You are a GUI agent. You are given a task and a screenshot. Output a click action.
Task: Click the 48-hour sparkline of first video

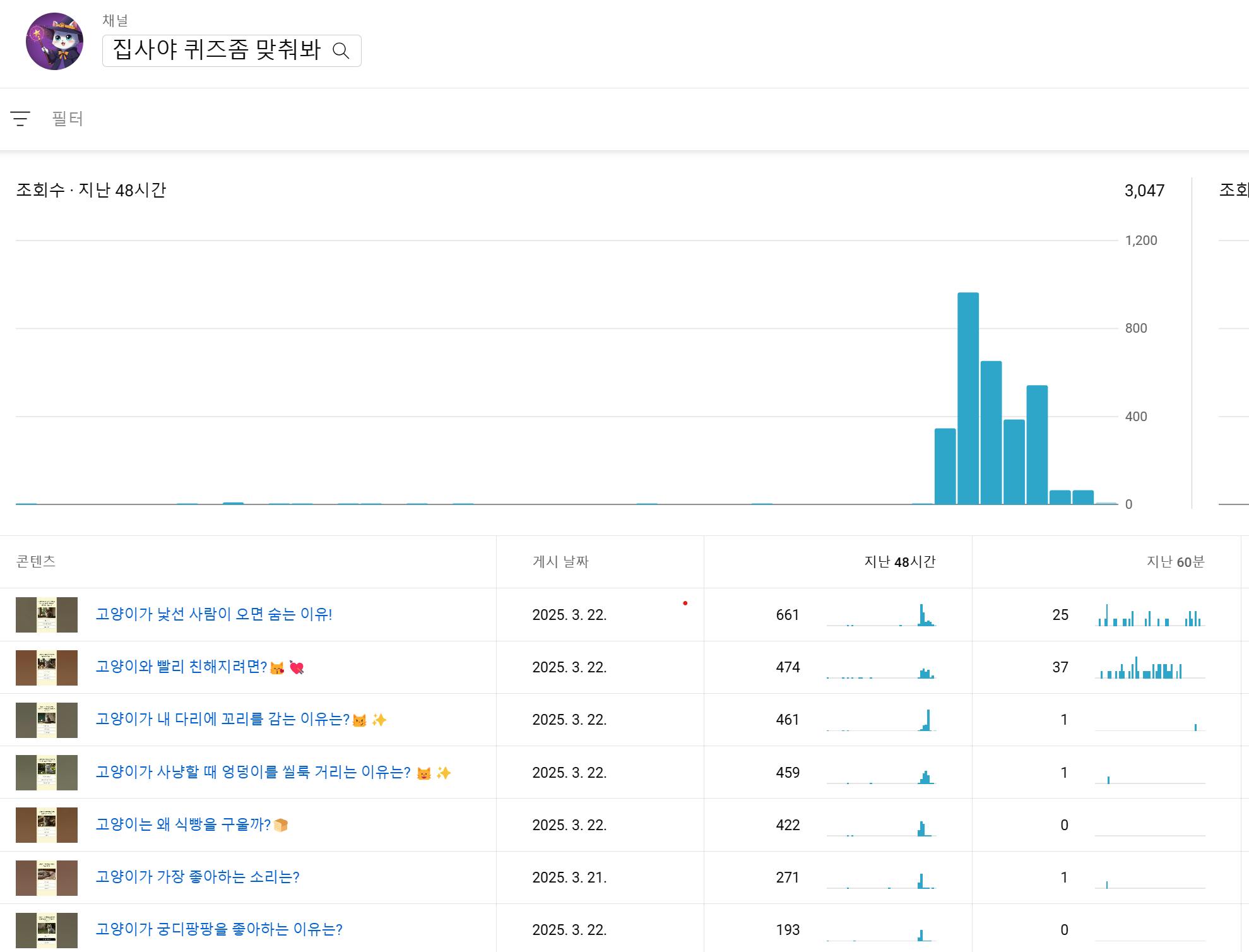(x=881, y=616)
